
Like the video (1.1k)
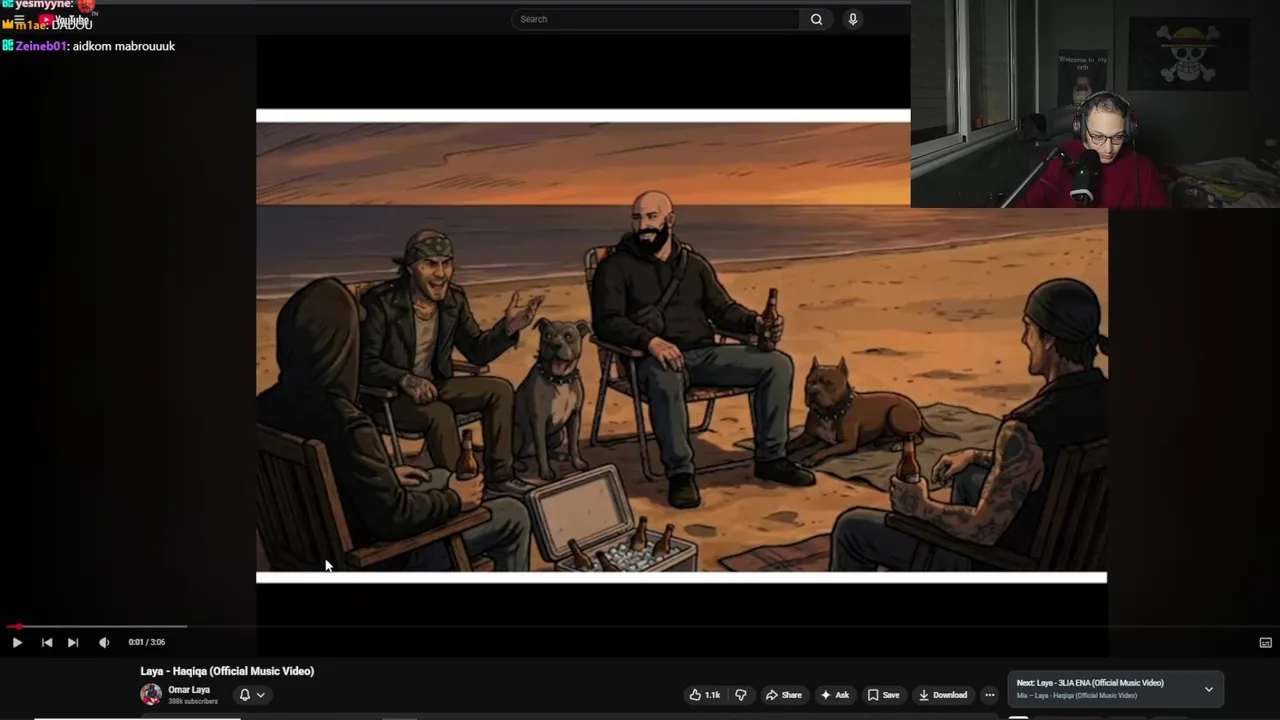tap(705, 695)
